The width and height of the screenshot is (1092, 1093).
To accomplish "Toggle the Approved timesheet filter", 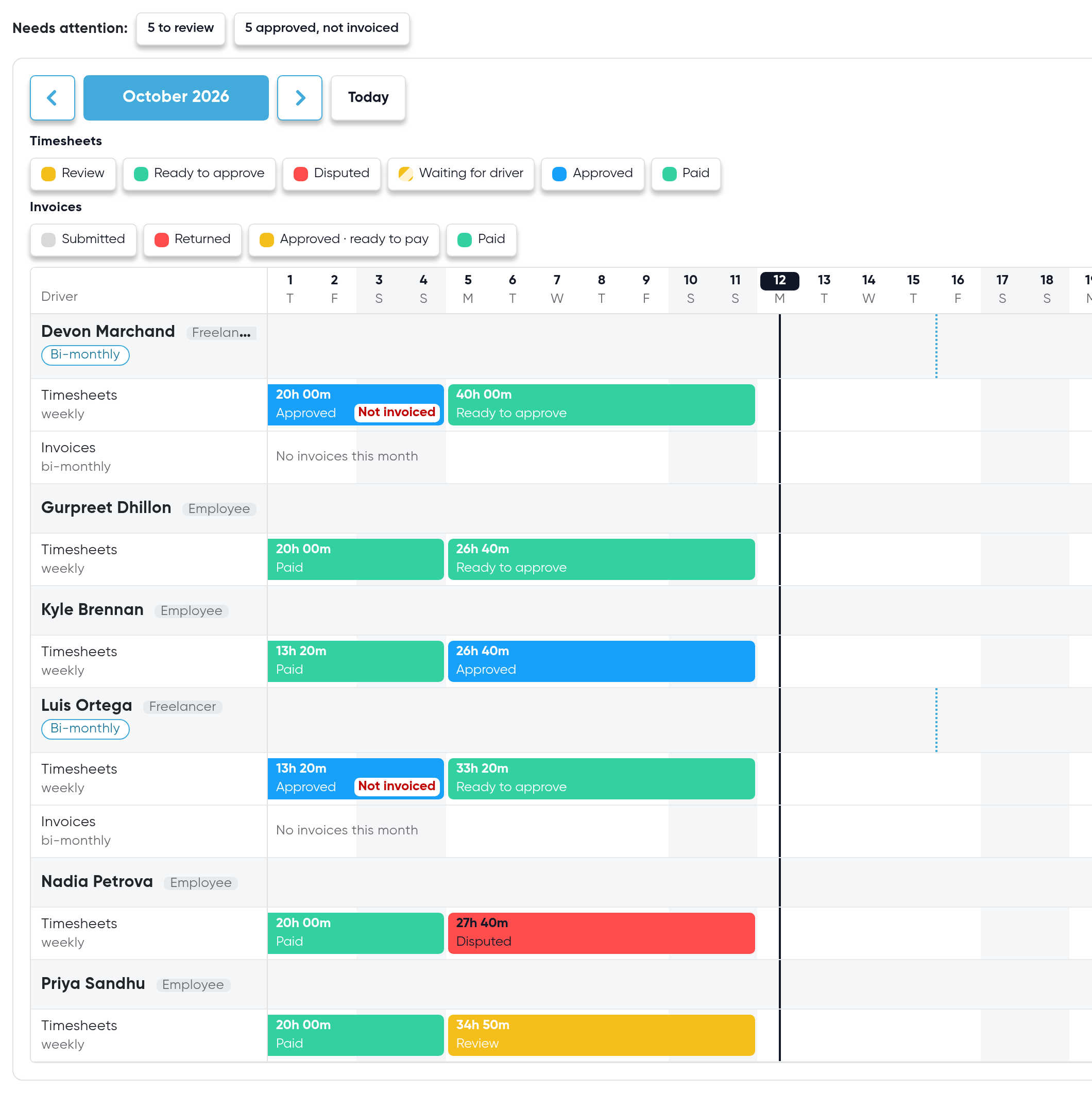I will (592, 174).
